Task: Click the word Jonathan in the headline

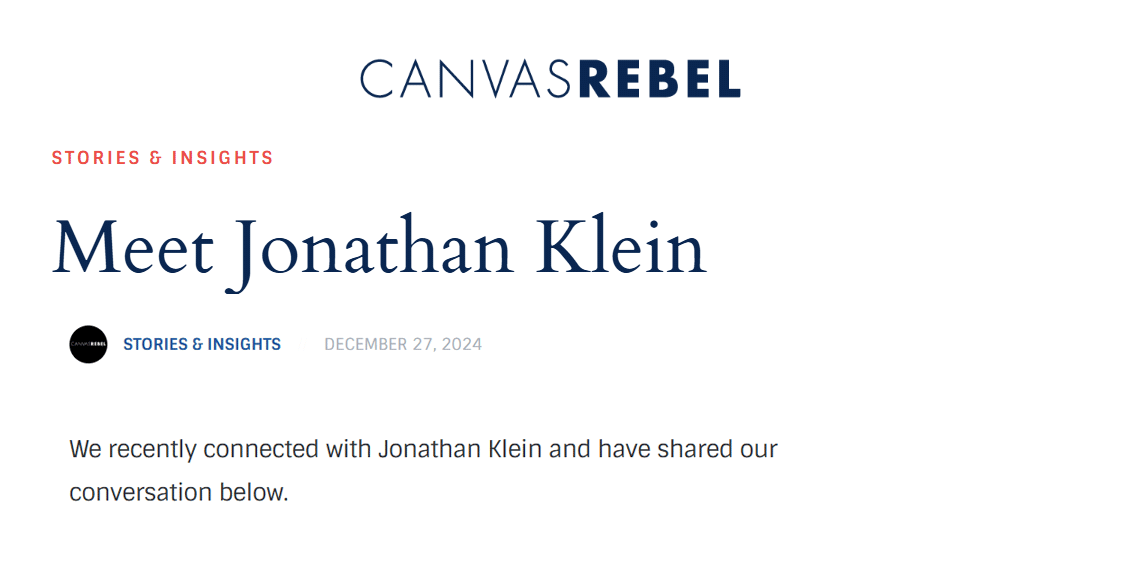Action: pyautogui.click(x=375, y=247)
